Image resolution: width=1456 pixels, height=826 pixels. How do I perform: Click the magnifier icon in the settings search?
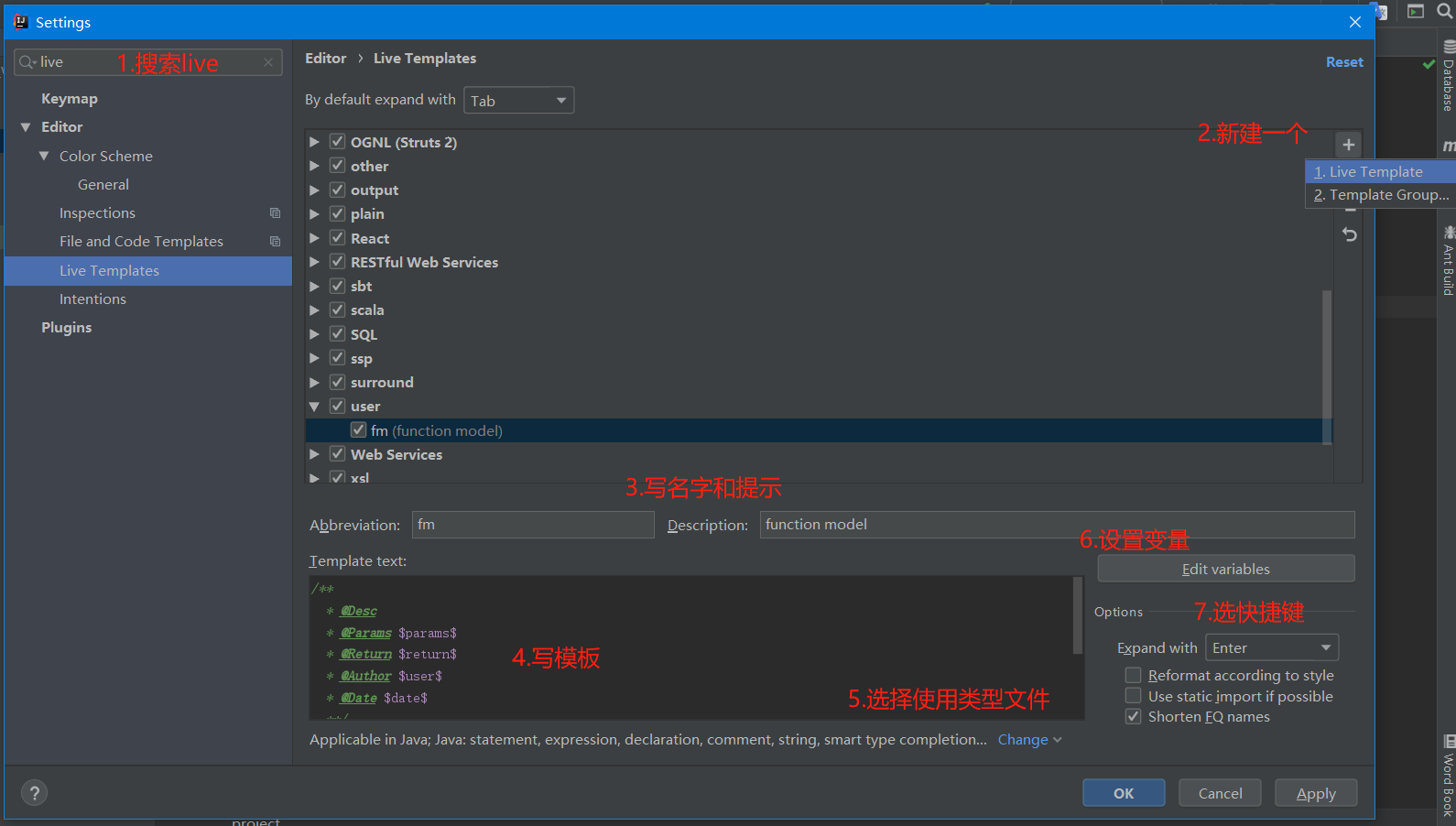click(x=27, y=62)
